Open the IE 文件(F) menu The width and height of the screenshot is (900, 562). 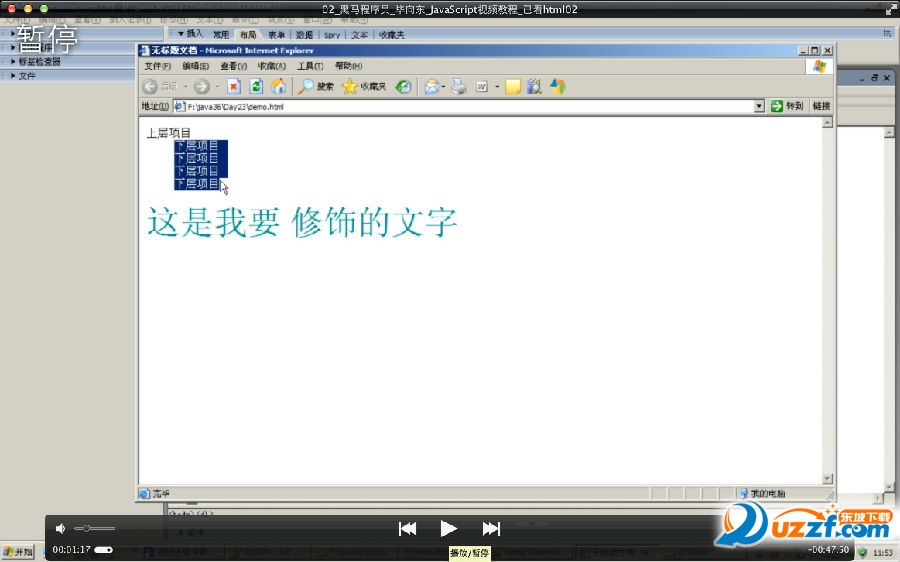(x=157, y=66)
